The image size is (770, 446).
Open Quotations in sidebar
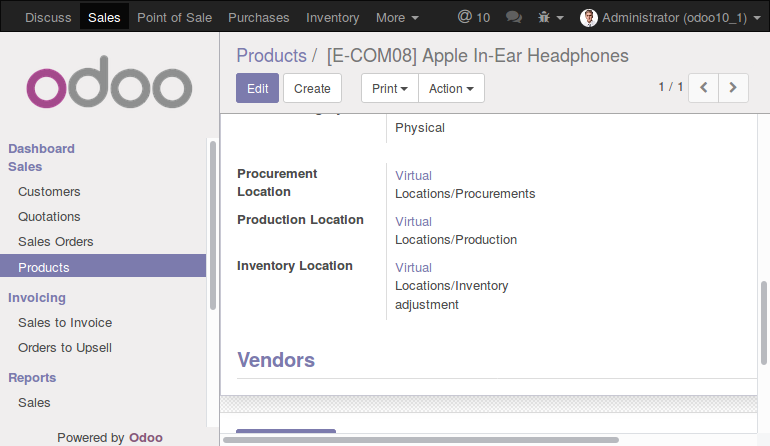pyautogui.click(x=49, y=217)
